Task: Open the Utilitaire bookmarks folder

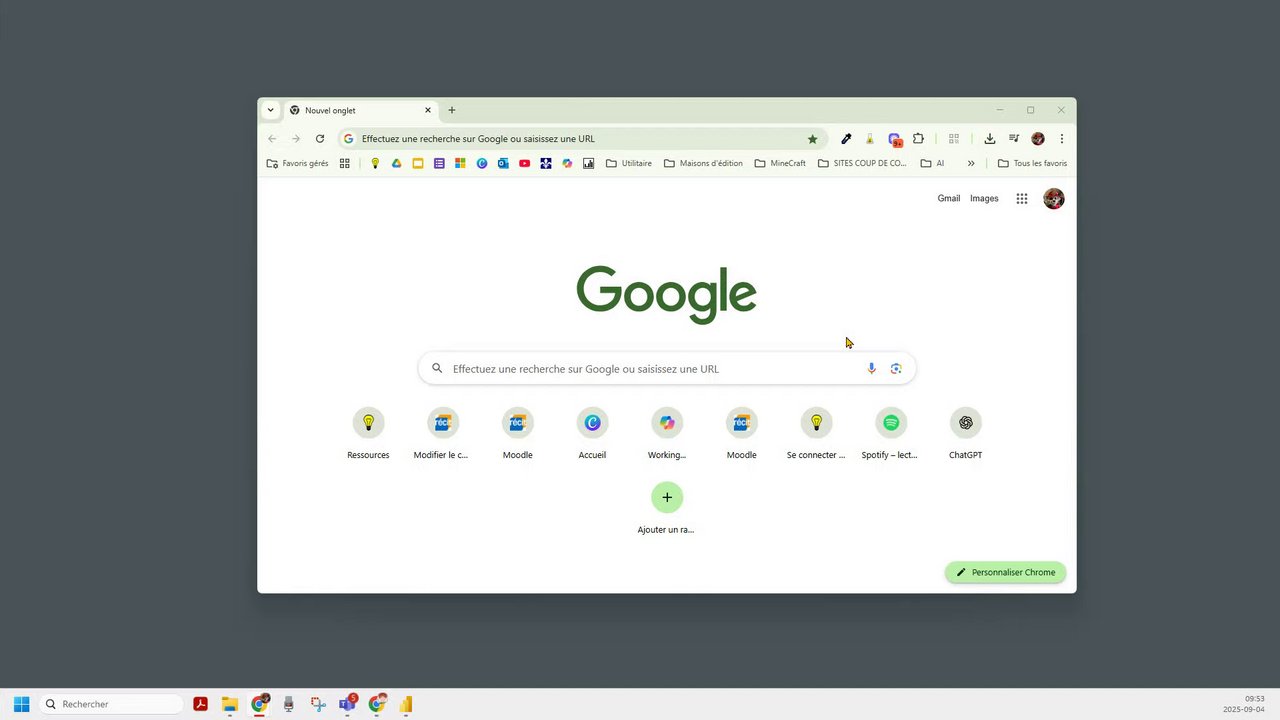Action: (x=629, y=163)
